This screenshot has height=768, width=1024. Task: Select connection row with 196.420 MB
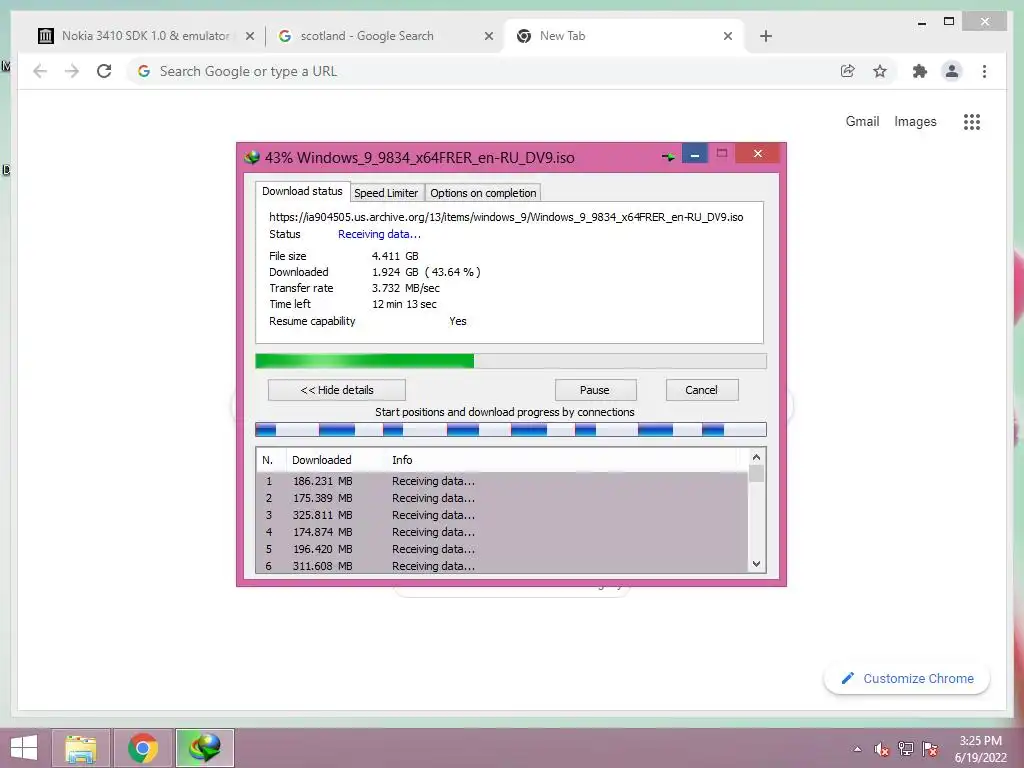click(x=502, y=549)
